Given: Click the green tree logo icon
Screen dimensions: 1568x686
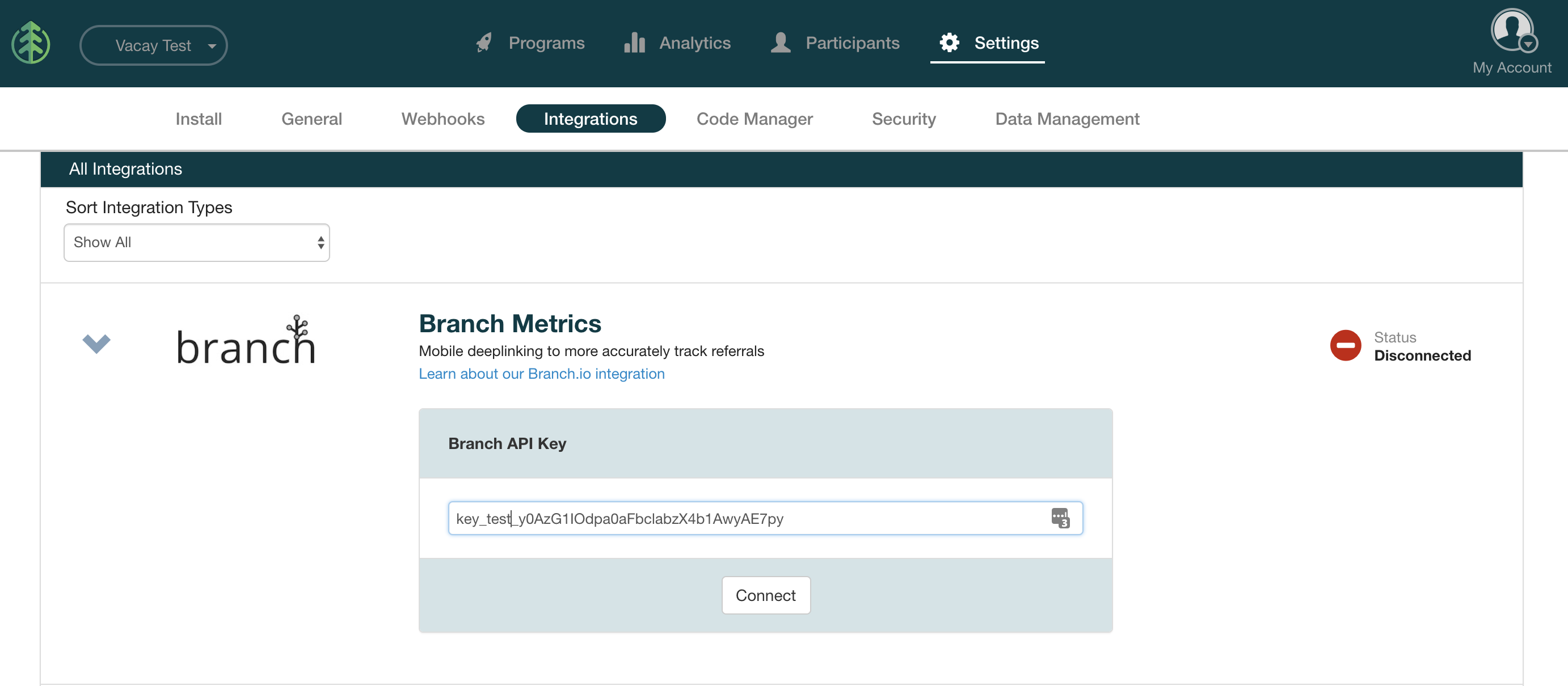Looking at the screenshot, I should (x=31, y=43).
